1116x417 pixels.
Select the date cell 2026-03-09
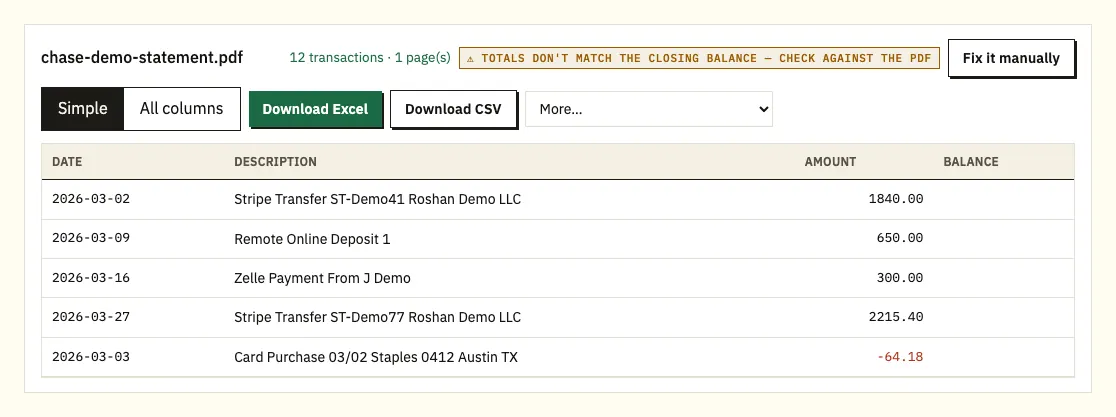tap(91, 238)
